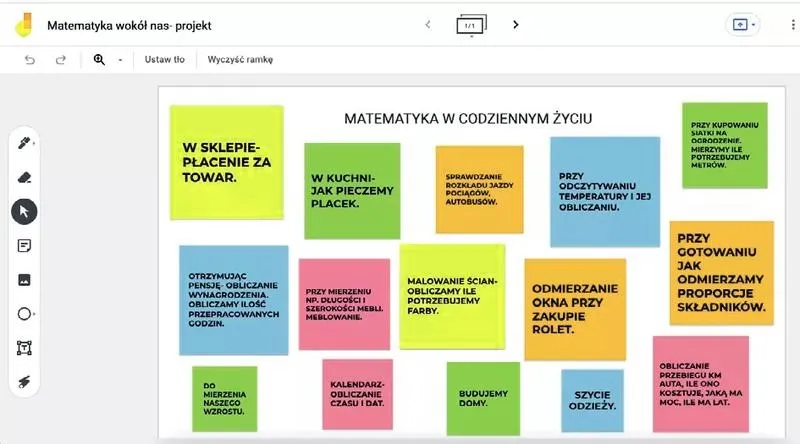
Task: Select the pink note PRZY MIERZENIU NP. DŁUGOŚCI
Action: point(344,304)
